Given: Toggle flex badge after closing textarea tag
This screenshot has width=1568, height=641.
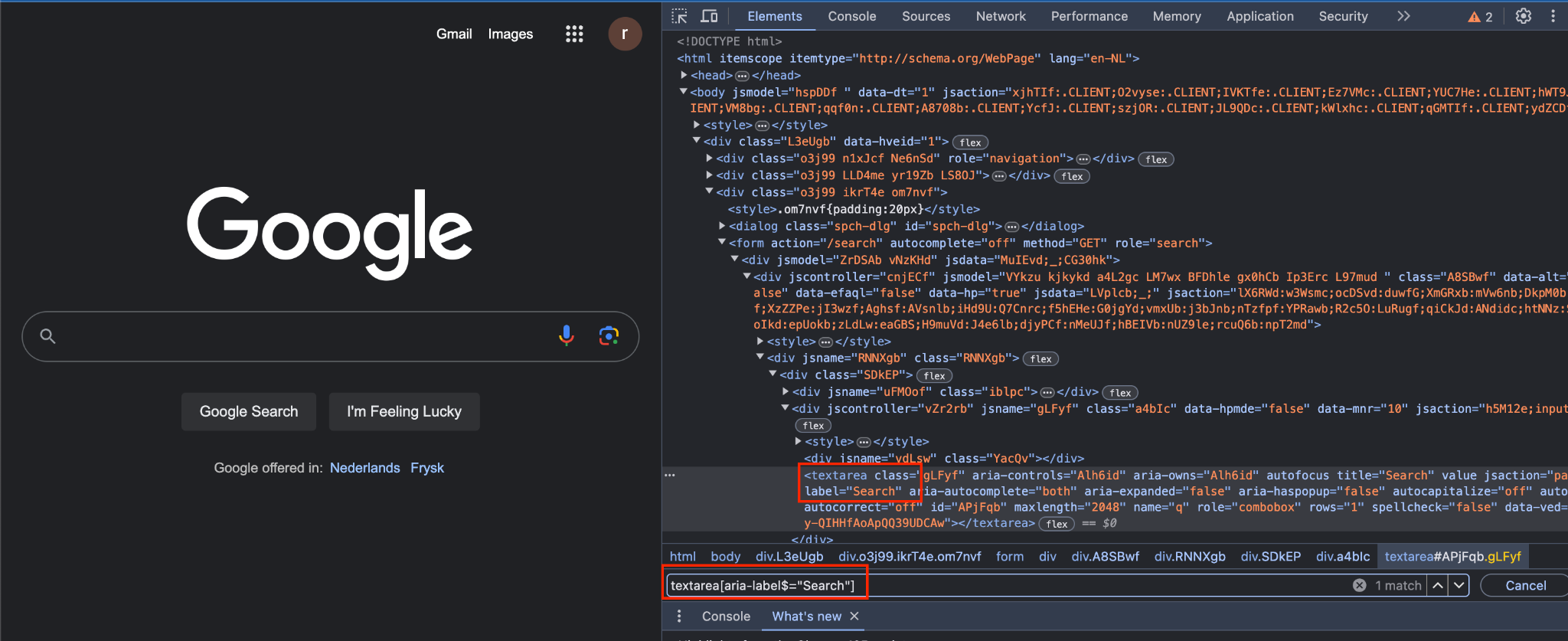Looking at the screenshot, I should (x=1057, y=524).
